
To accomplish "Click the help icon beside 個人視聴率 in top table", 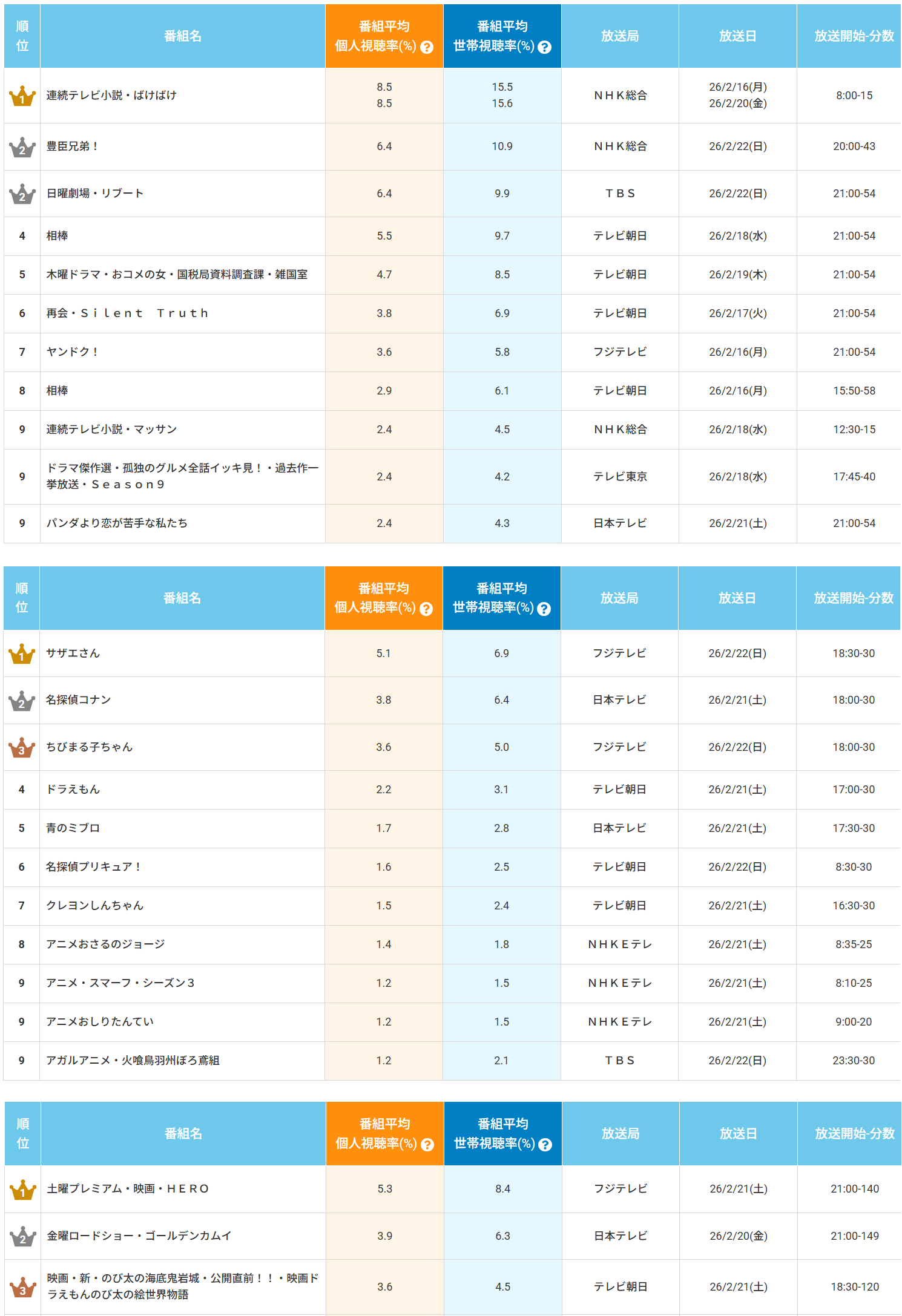I will (x=427, y=47).
